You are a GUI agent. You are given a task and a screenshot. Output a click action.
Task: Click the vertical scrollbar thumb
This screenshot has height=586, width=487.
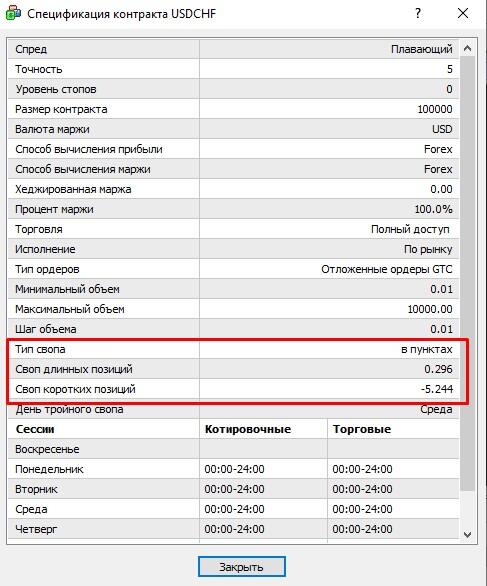point(467,273)
